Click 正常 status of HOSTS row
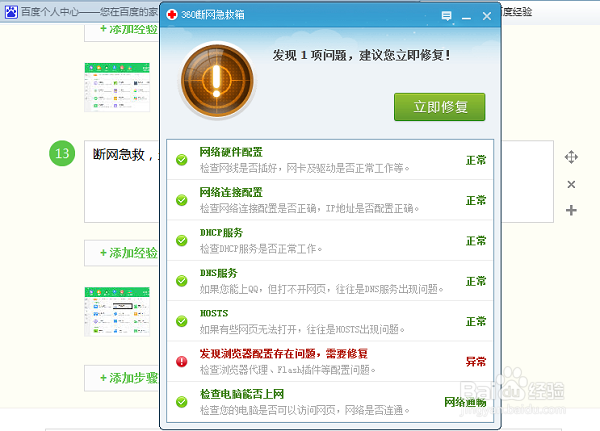600x431 pixels. click(476, 321)
